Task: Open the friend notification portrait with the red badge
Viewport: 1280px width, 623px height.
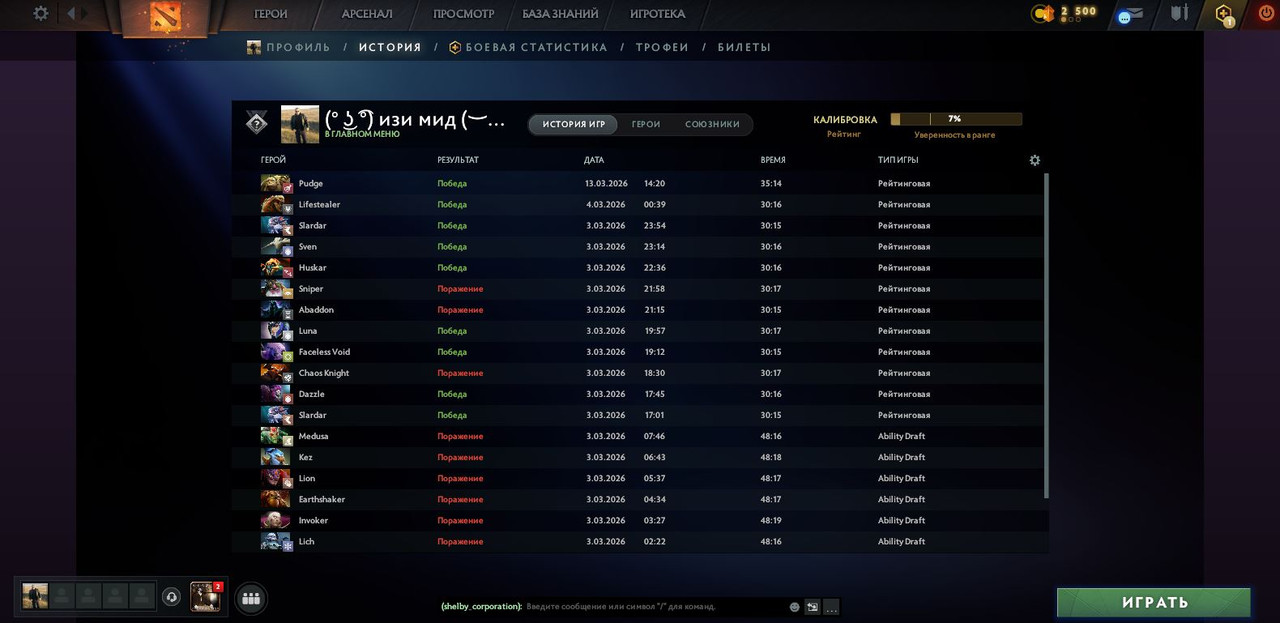Action: pyautogui.click(x=205, y=596)
